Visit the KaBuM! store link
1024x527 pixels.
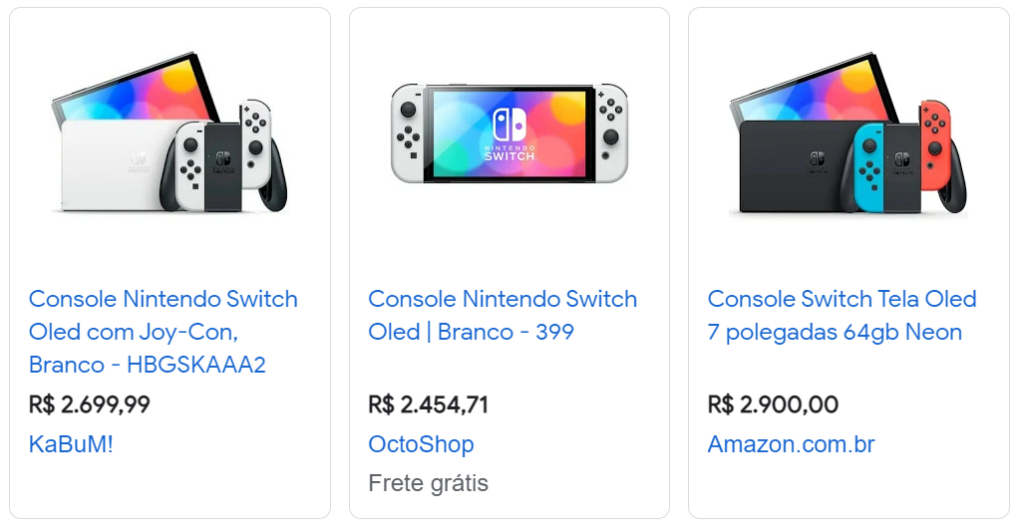(71, 444)
